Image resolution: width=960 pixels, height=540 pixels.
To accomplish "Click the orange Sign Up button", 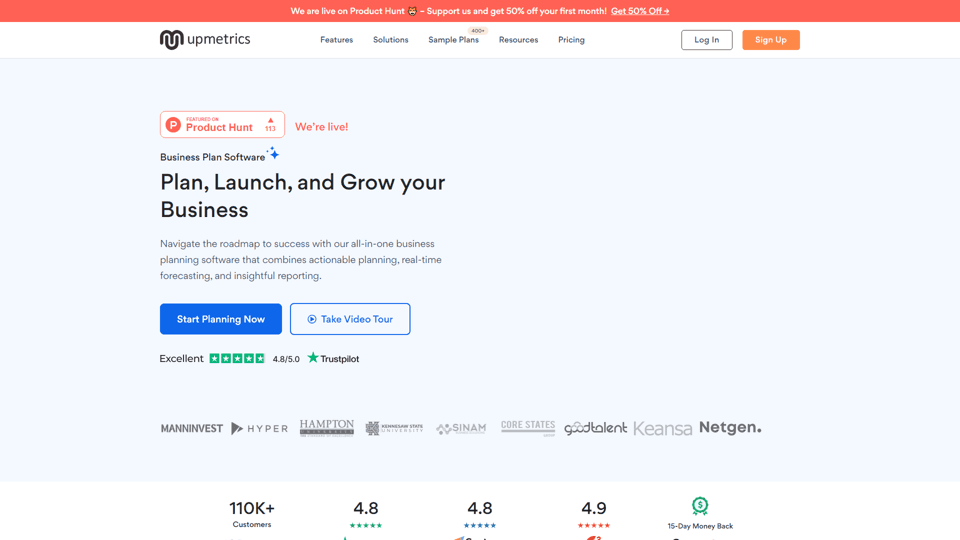I will tap(771, 40).
